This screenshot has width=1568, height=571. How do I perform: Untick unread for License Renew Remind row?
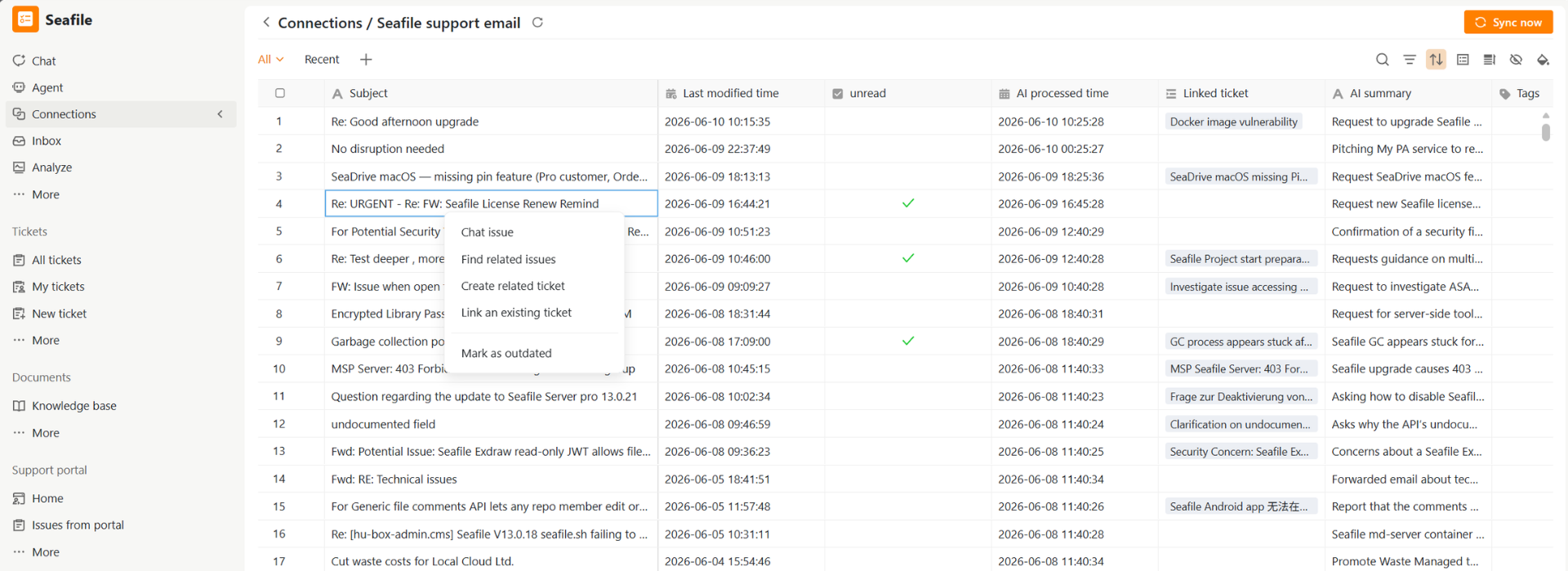(908, 203)
